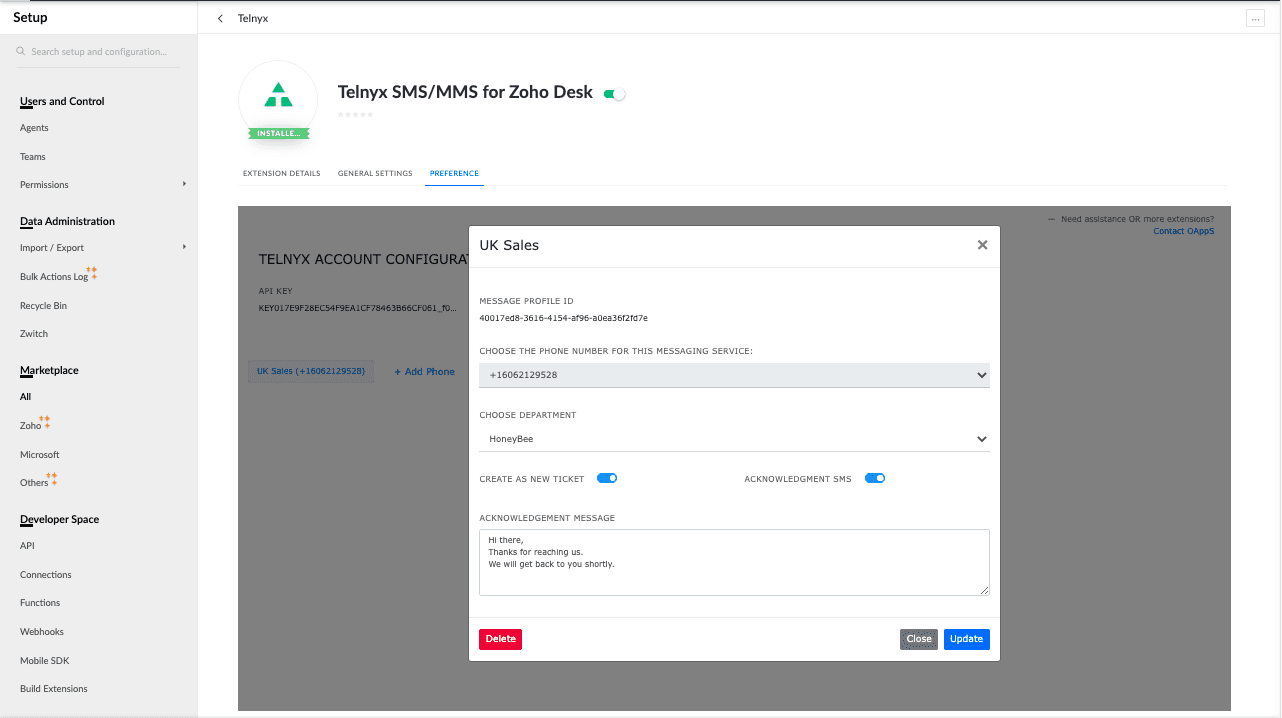Click the sparkle icon beside Bulk Actions Log
The height and width of the screenshot is (718, 1282).
click(93, 272)
